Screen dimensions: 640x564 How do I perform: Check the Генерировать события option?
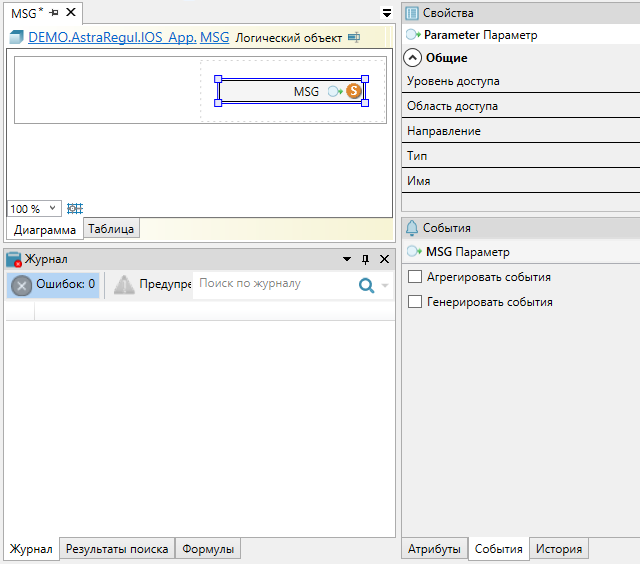click(415, 302)
